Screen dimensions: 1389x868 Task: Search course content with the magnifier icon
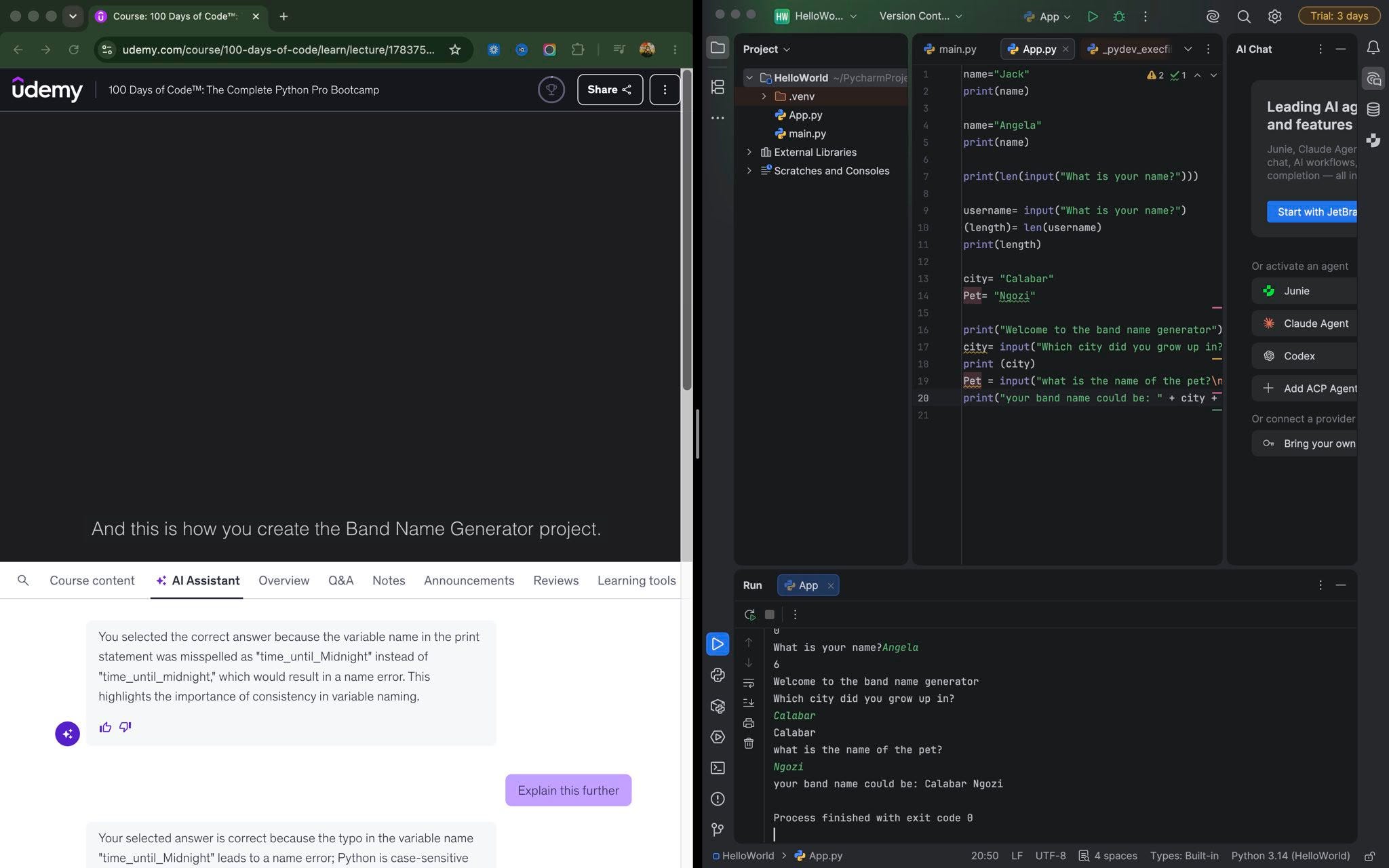coord(23,580)
